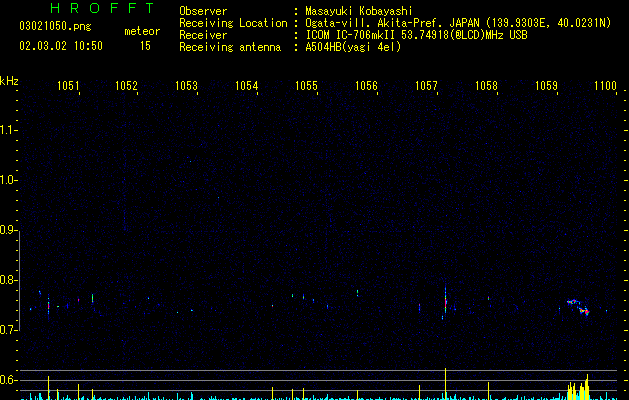This screenshot has width=629, height=400.
Task: Click the Ogata-vill. Akita-Pref. JAPAN location text
Action: click(x=458, y=23)
